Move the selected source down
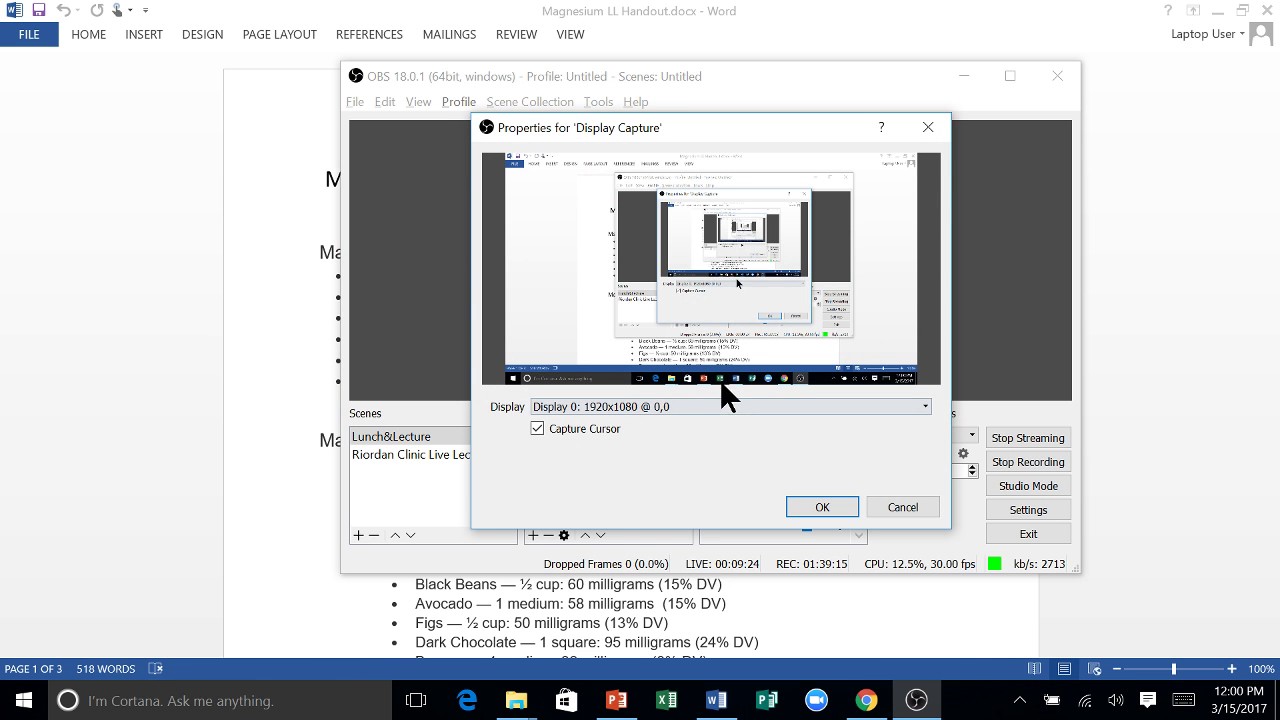1280x720 pixels. [x=600, y=536]
